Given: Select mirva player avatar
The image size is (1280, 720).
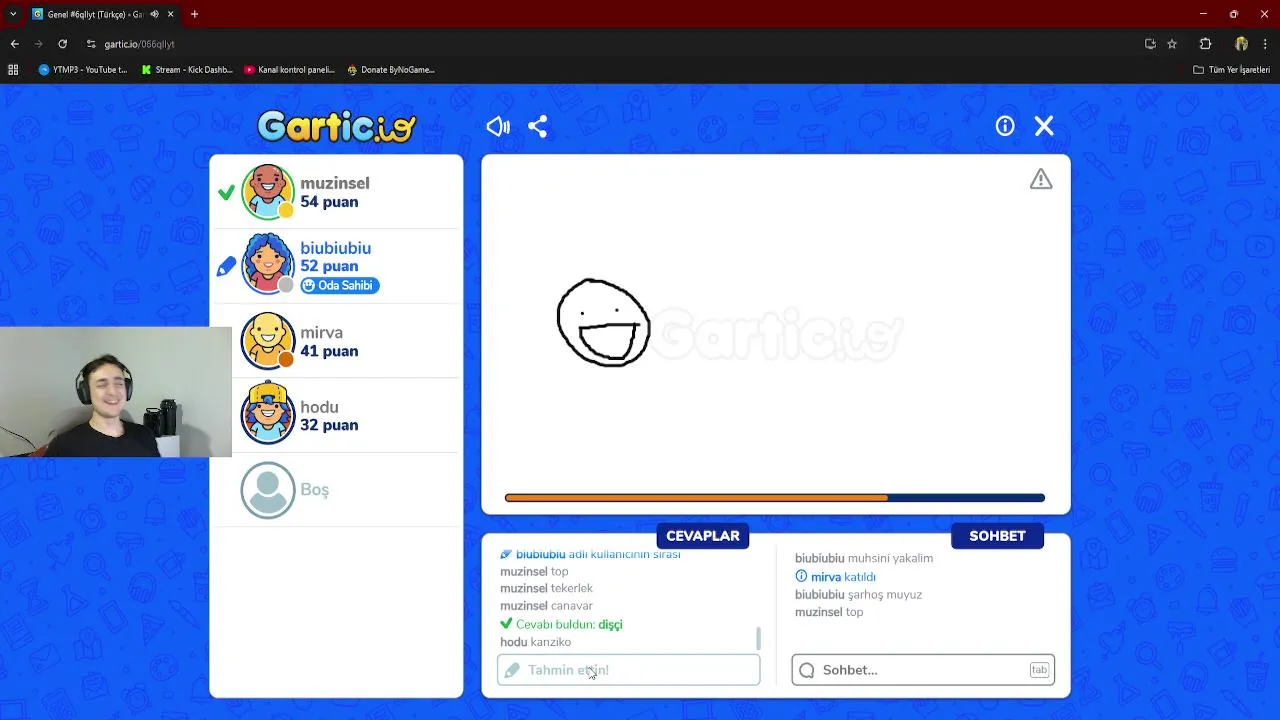Looking at the screenshot, I should click(268, 341).
